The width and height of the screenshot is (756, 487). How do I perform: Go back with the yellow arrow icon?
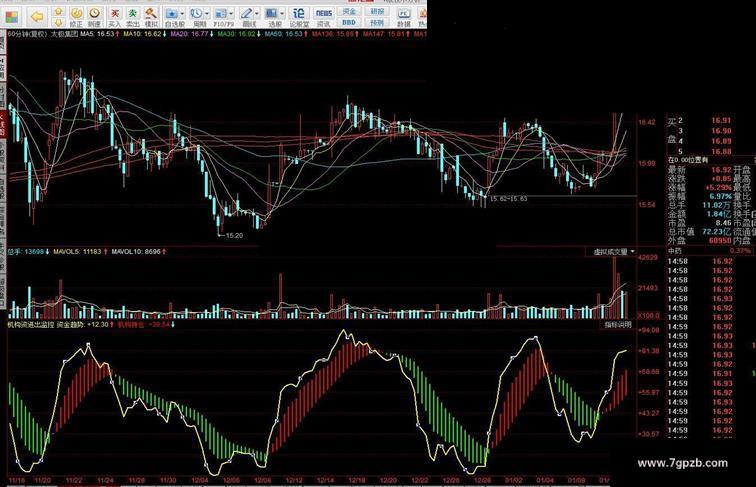coord(37,17)
